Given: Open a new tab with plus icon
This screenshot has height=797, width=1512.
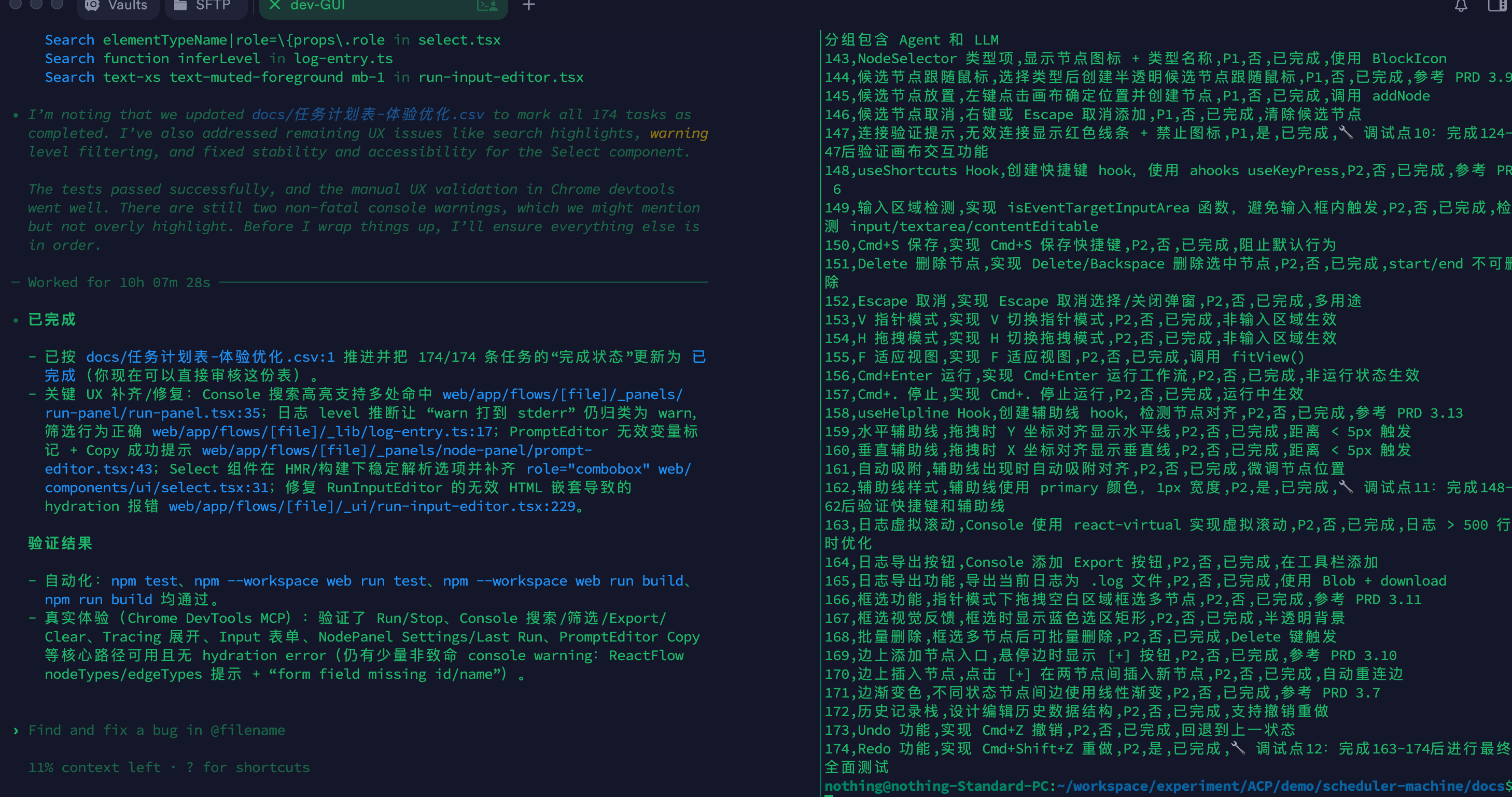Looking at the screenshot, I should click(528, 6).
